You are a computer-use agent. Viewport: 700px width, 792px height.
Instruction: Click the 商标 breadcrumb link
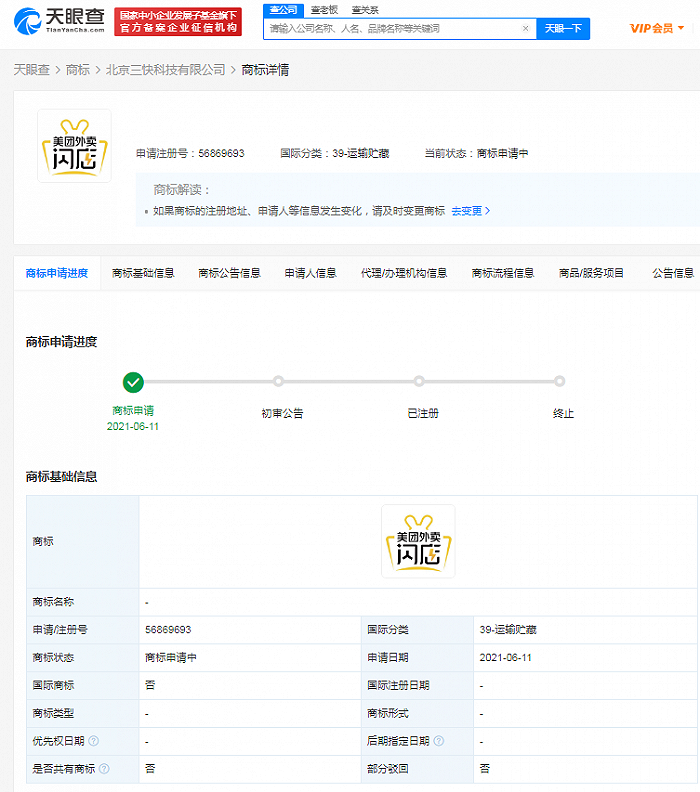(x=77, y=70)
